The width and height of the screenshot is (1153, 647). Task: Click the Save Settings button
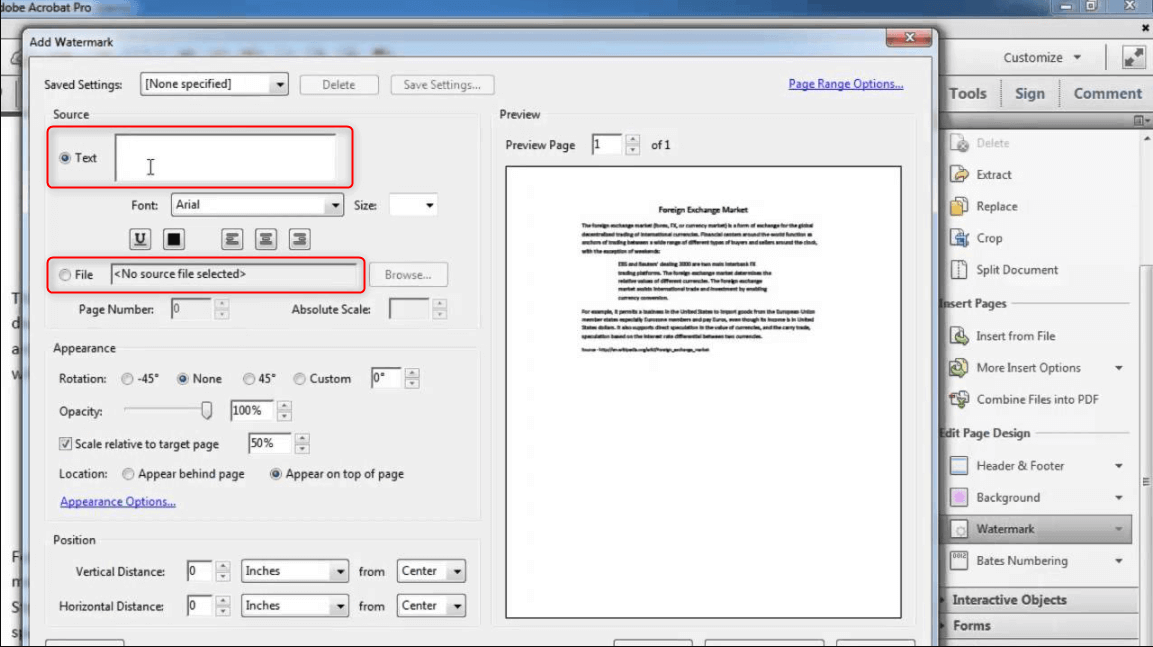click(442, 85)
